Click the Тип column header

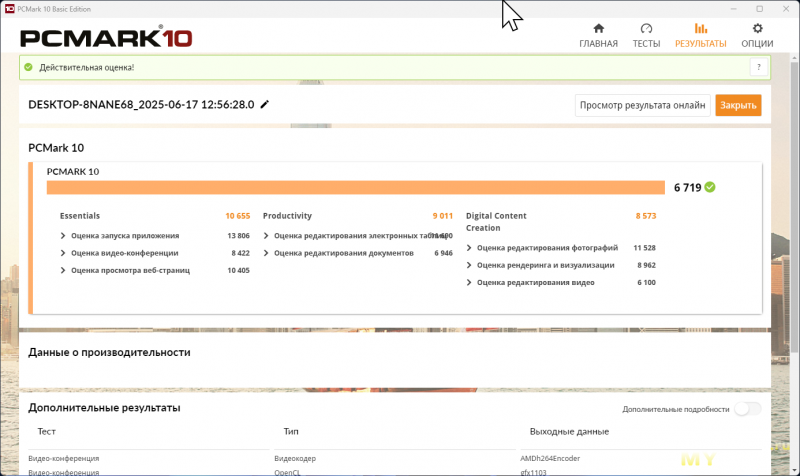click(x=291, y=432)
